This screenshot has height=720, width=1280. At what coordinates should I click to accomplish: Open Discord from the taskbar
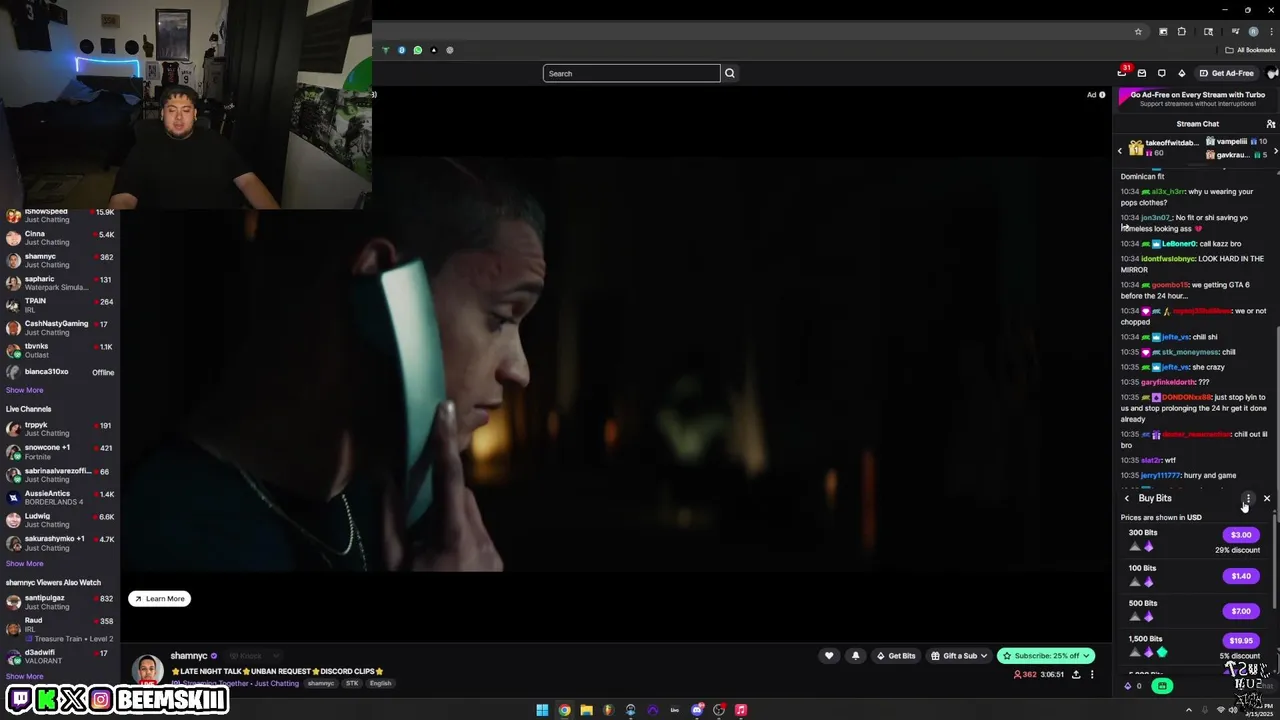697,710
